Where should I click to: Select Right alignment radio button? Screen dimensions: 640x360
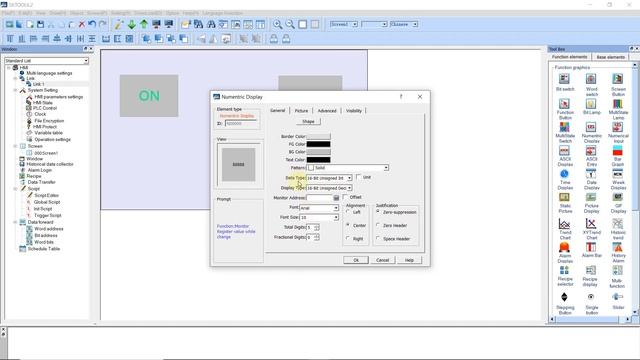[348, 238]
